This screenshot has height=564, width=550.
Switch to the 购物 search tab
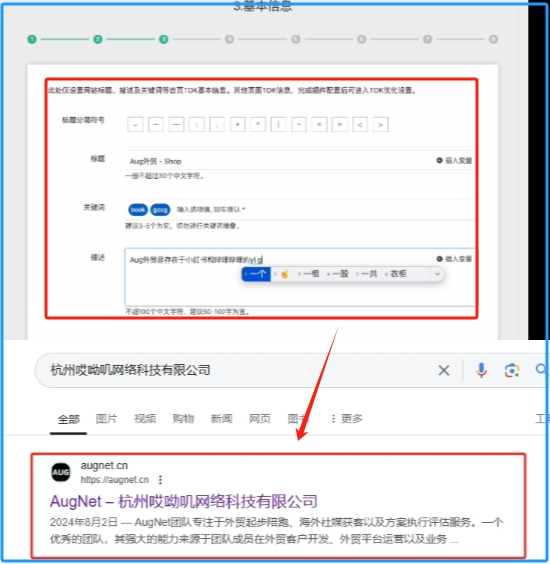click(x=183, y=419)
